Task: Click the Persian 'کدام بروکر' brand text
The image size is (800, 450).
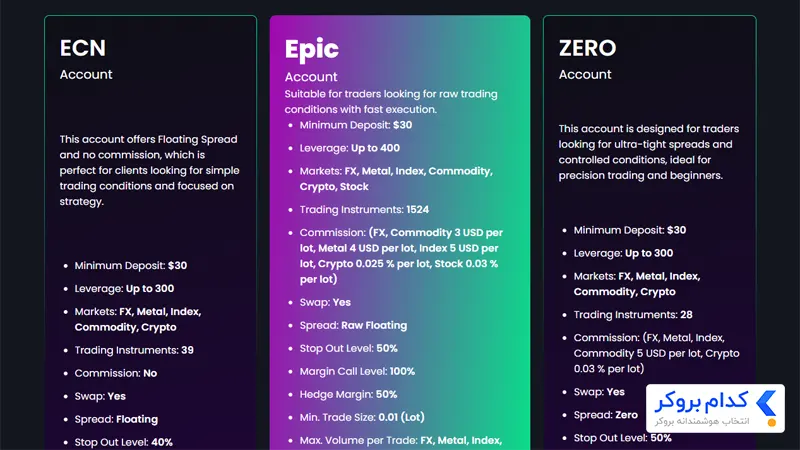Action: coord(702,402)
